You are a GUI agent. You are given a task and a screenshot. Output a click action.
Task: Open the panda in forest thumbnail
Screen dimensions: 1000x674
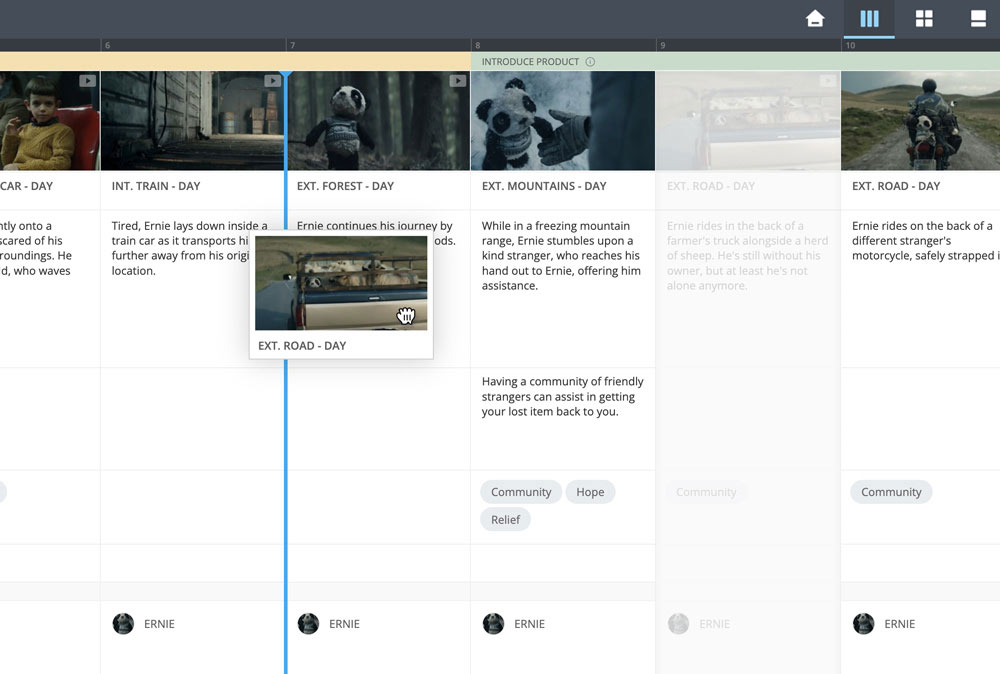[x=379, y=121]
